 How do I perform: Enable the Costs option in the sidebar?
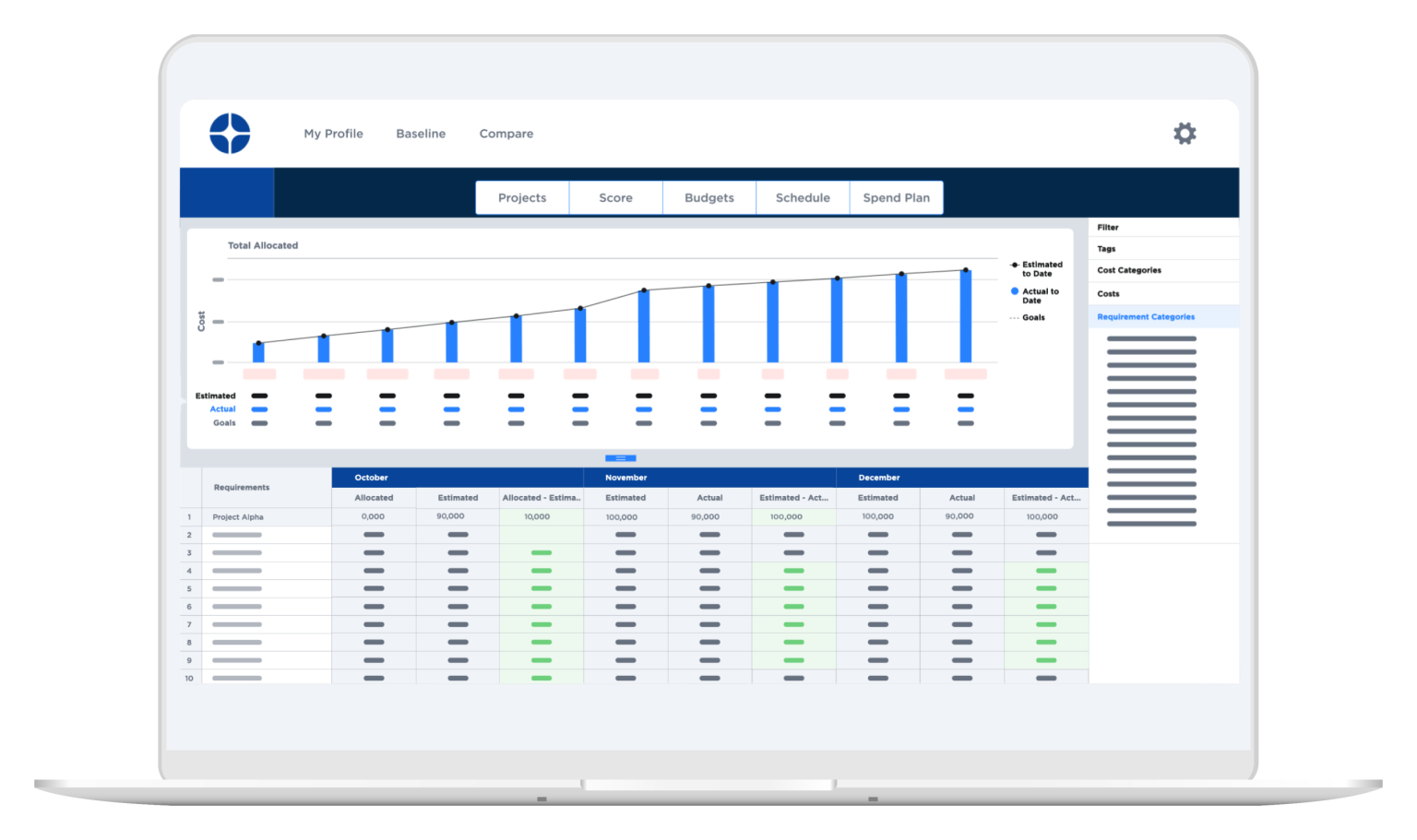[x=1107, y=293]
